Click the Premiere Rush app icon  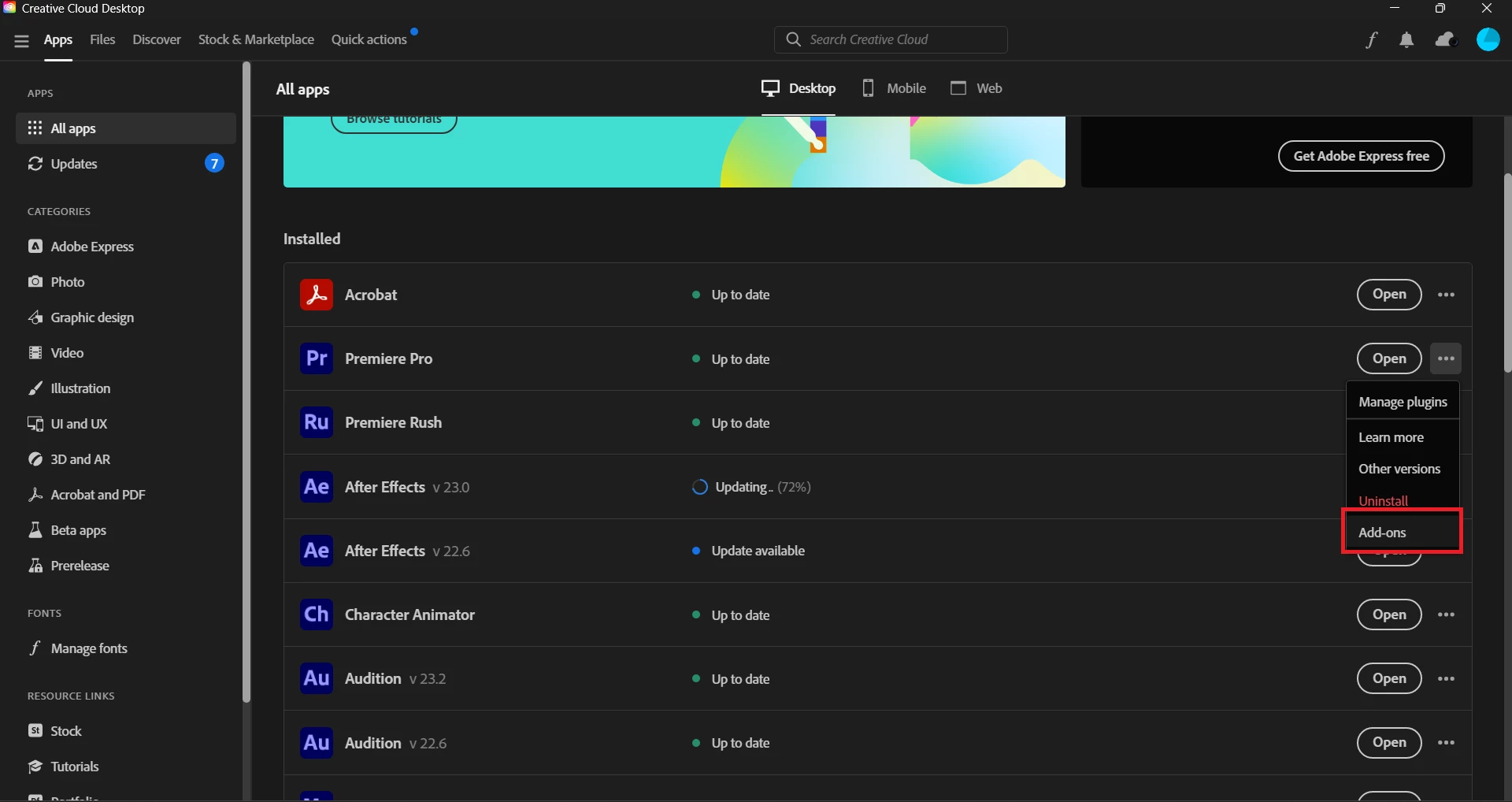(x=317, y=422)
